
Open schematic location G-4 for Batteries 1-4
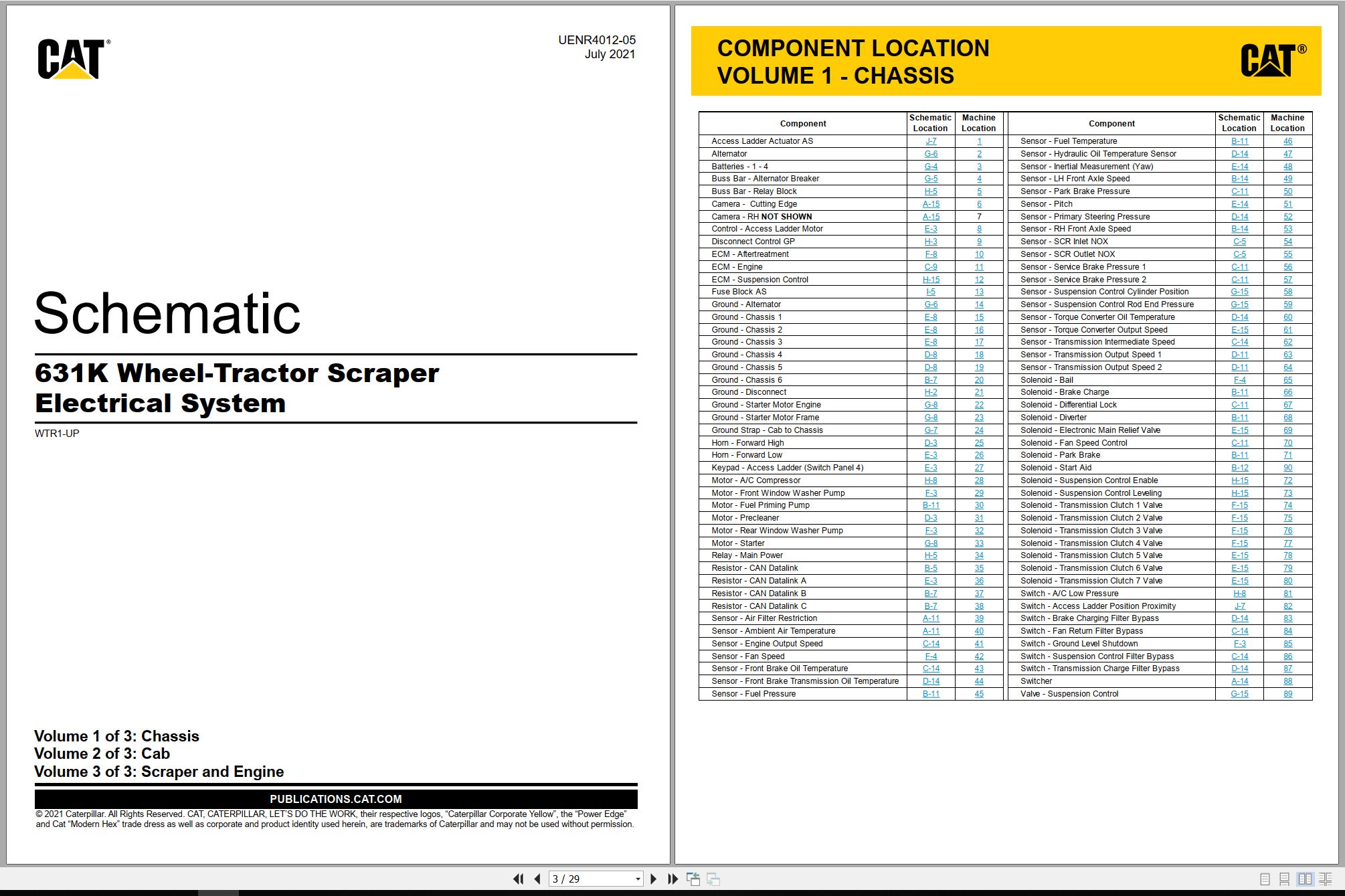[x=931, y=167]
